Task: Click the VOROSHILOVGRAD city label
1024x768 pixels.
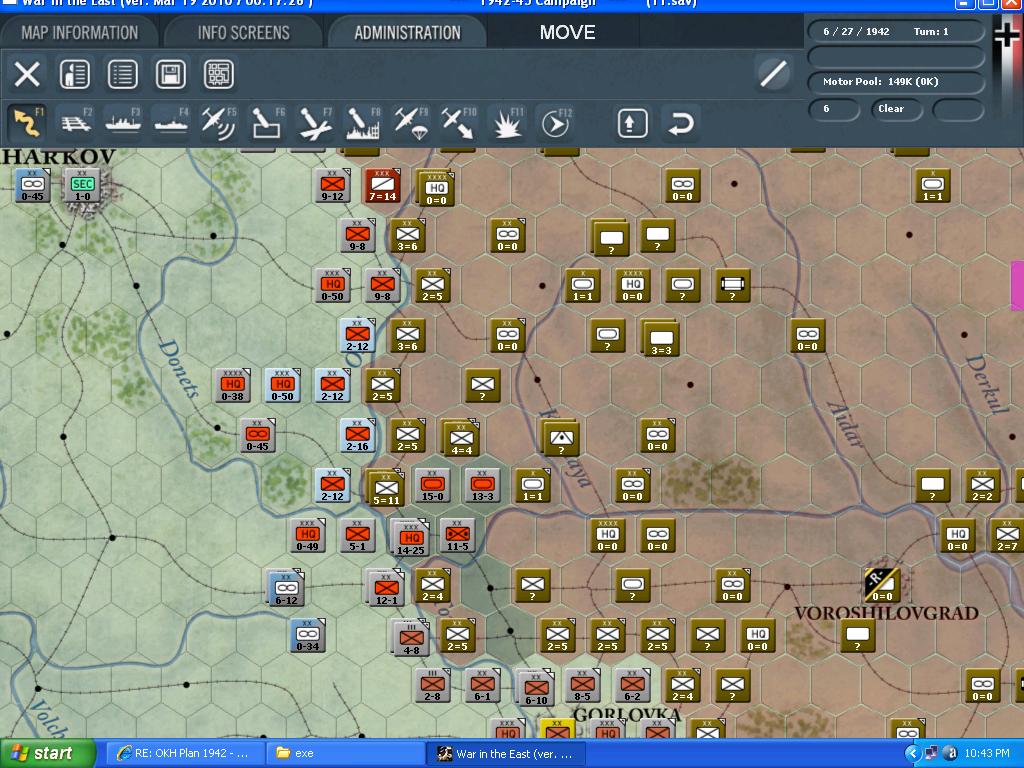Action: pyautogui.click(x=886, y=613)
